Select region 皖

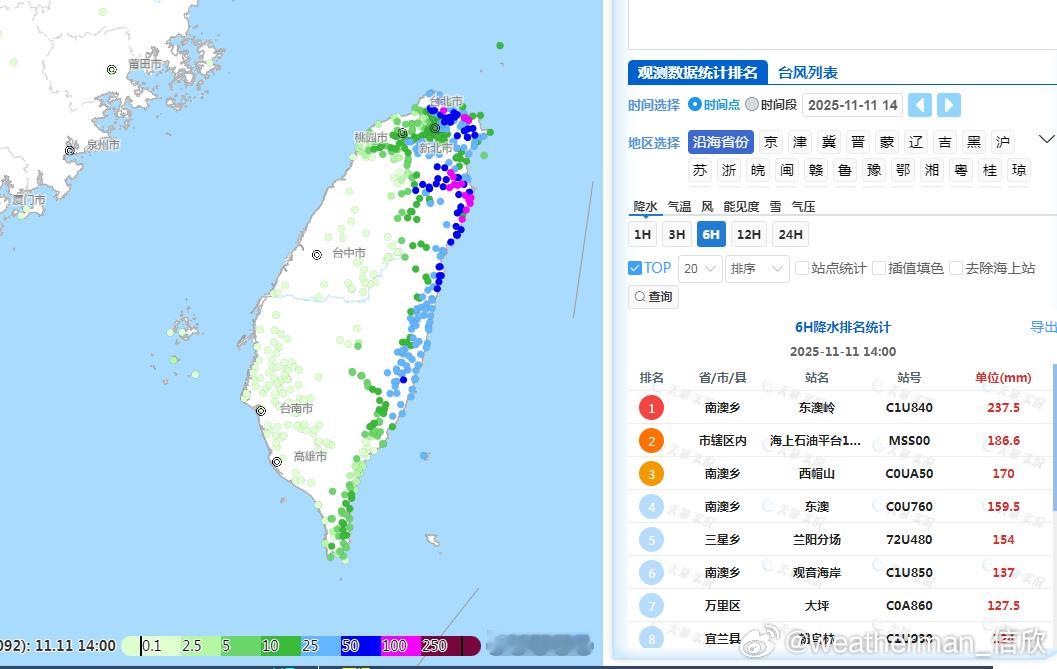click(758, 171)
